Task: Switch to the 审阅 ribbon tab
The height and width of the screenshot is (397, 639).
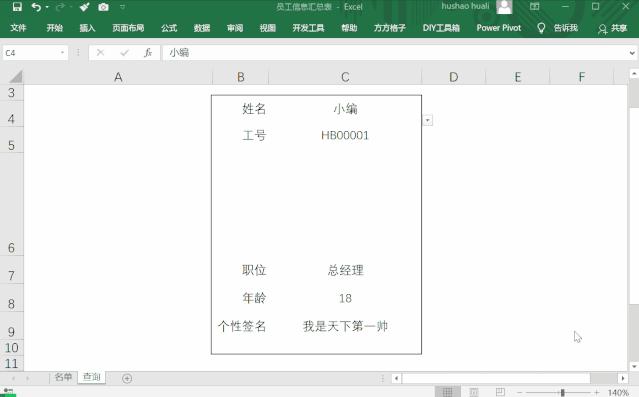Action: pos(235,28)
